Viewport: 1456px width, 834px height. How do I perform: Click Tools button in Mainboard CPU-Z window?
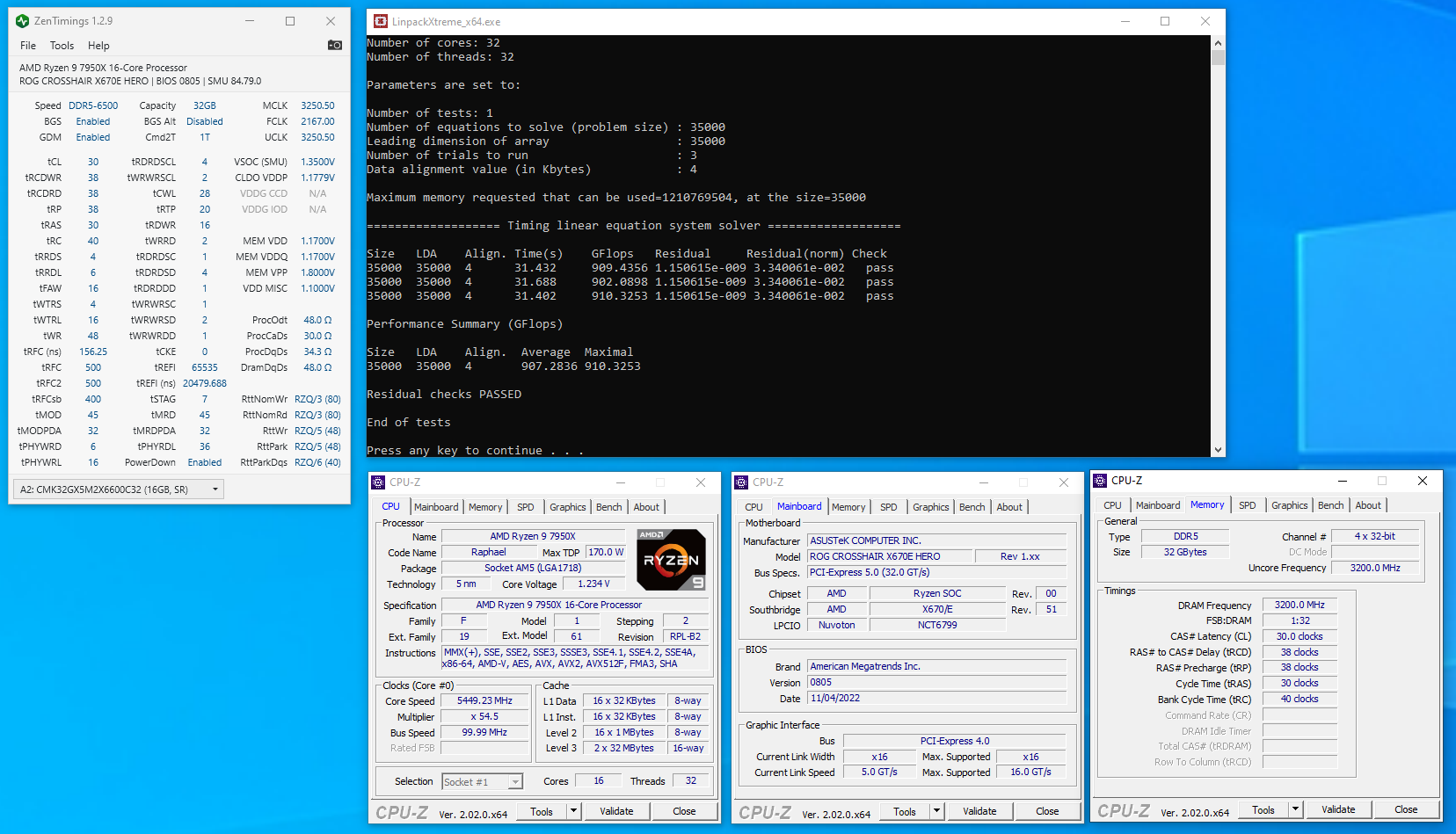[x=905, y=811]
